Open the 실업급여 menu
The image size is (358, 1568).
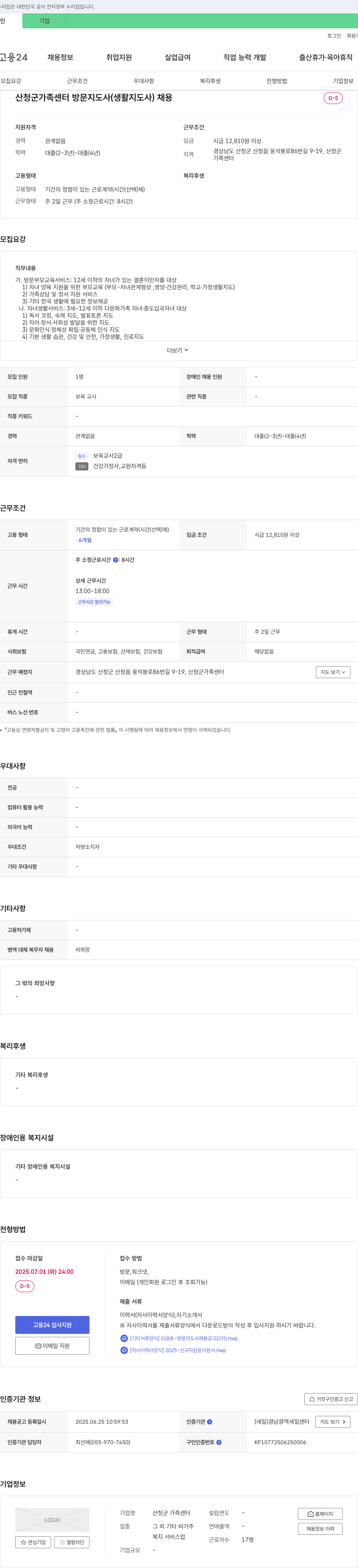[x=177, y=57]
